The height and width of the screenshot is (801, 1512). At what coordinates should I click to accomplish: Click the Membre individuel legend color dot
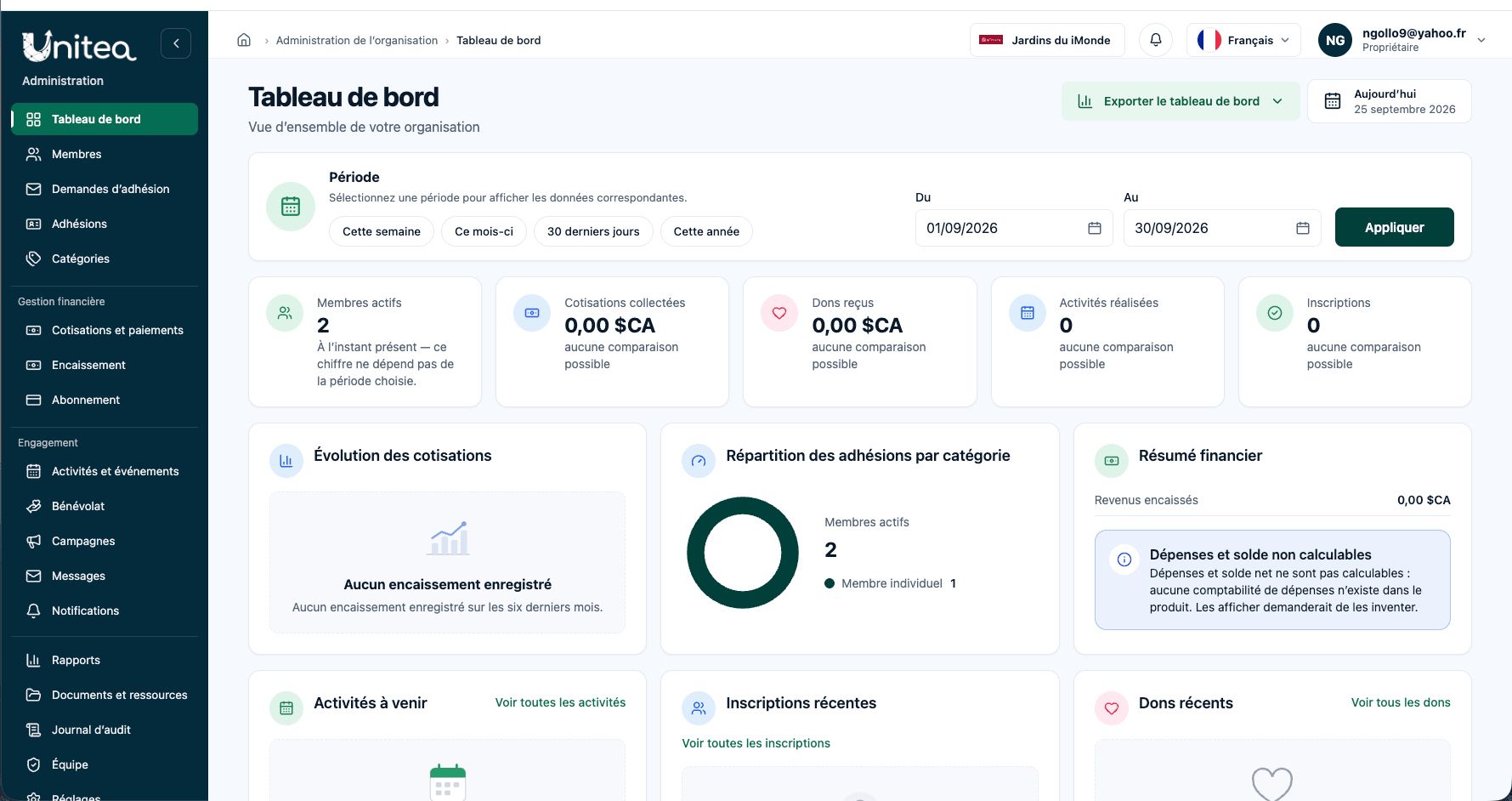(830, 583)
